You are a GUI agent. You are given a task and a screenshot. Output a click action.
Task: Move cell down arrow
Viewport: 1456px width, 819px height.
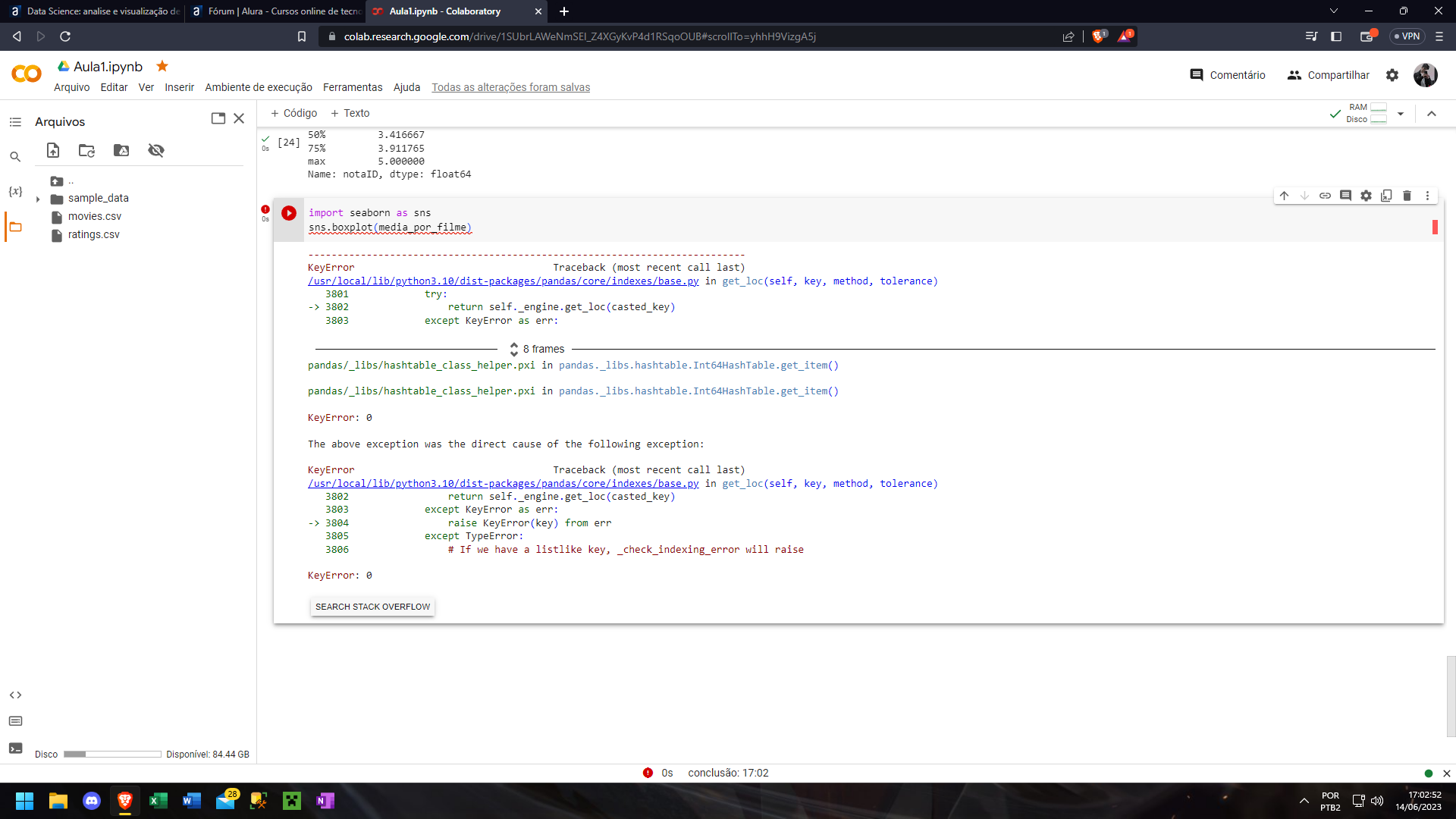point(1304,196)
